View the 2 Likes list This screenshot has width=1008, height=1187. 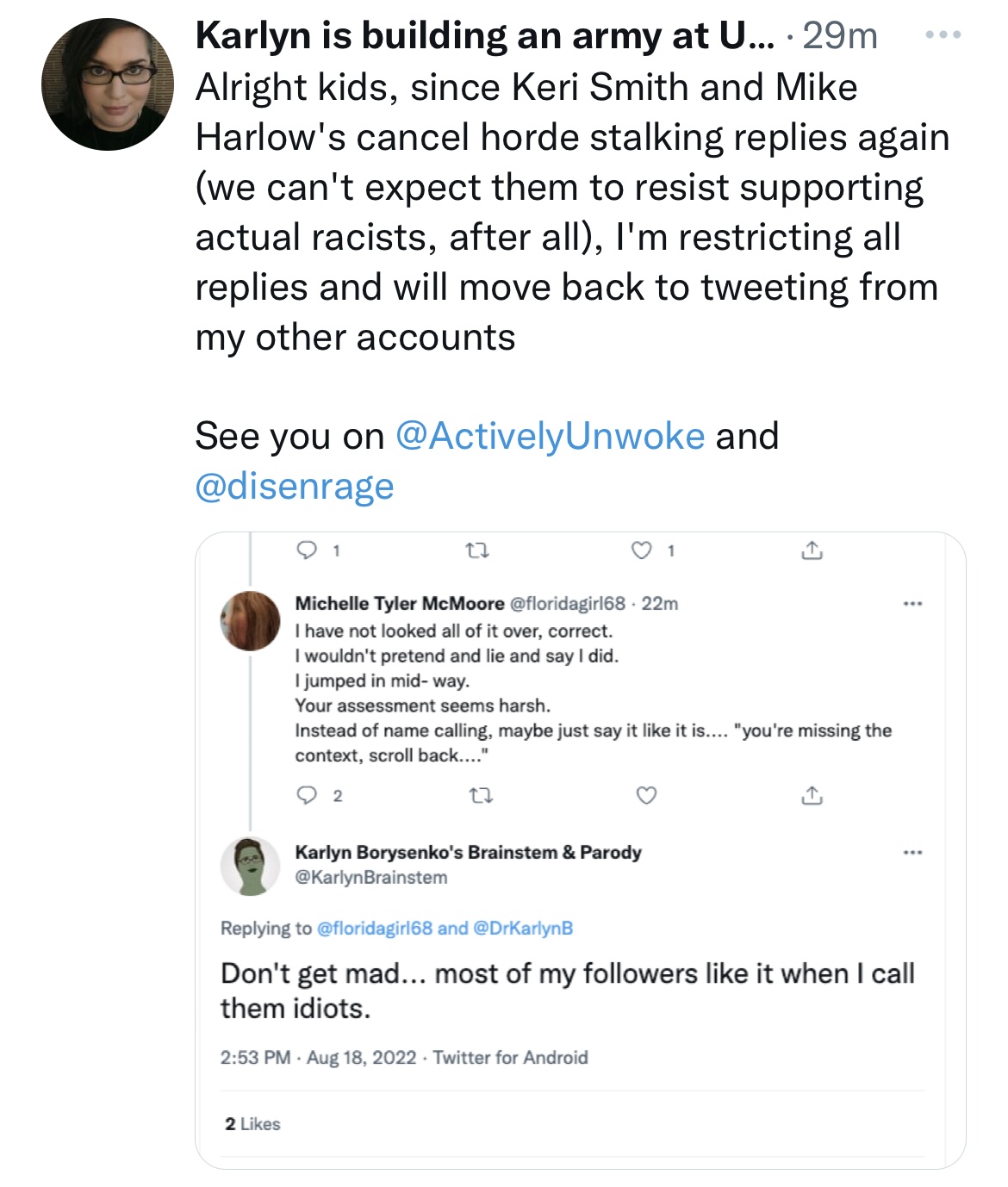tap(252, 1124)
